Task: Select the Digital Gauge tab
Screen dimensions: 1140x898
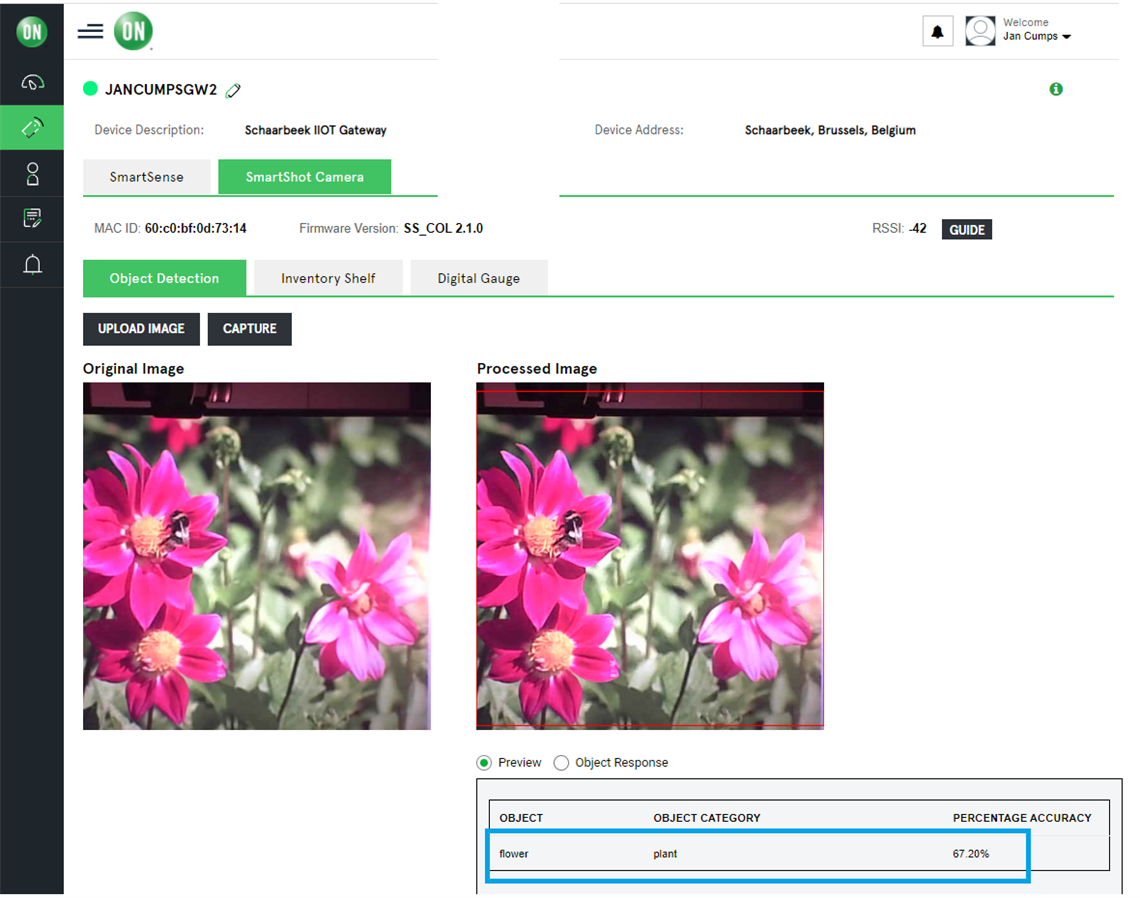Action: pos(478,278)
